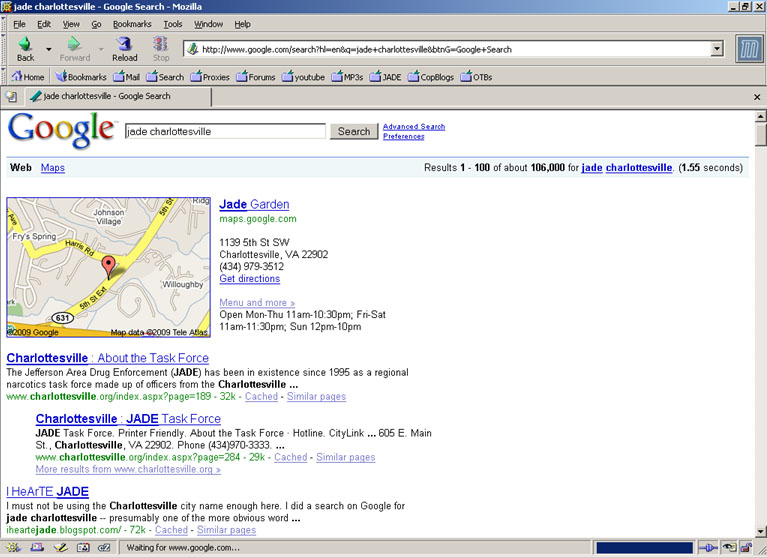Select the jade charlottesville Google Search tab
Screen dimensions: 767x558
tap(118, 96)
